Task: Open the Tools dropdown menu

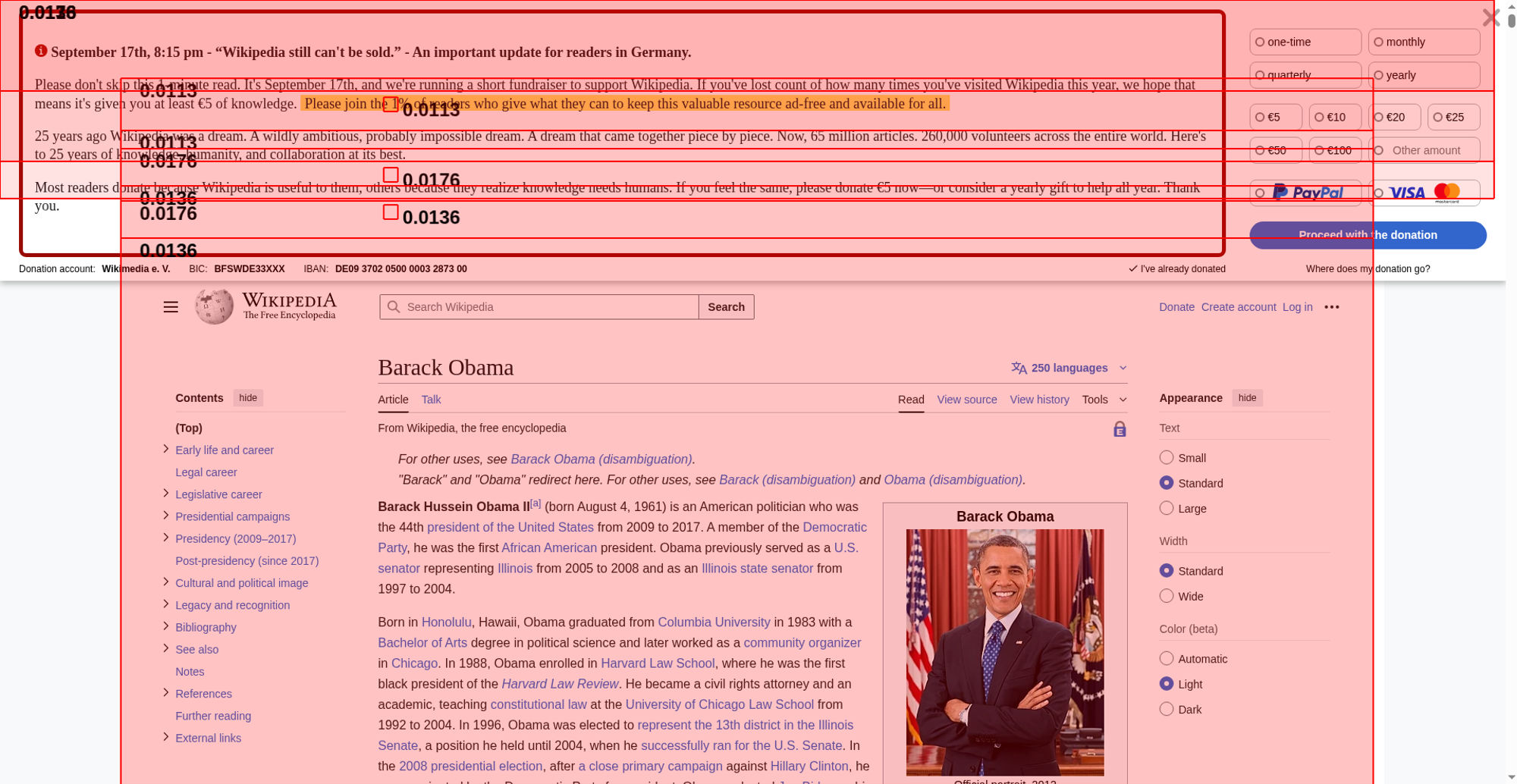Action: pyautogui.click(x=1104, y=400)
